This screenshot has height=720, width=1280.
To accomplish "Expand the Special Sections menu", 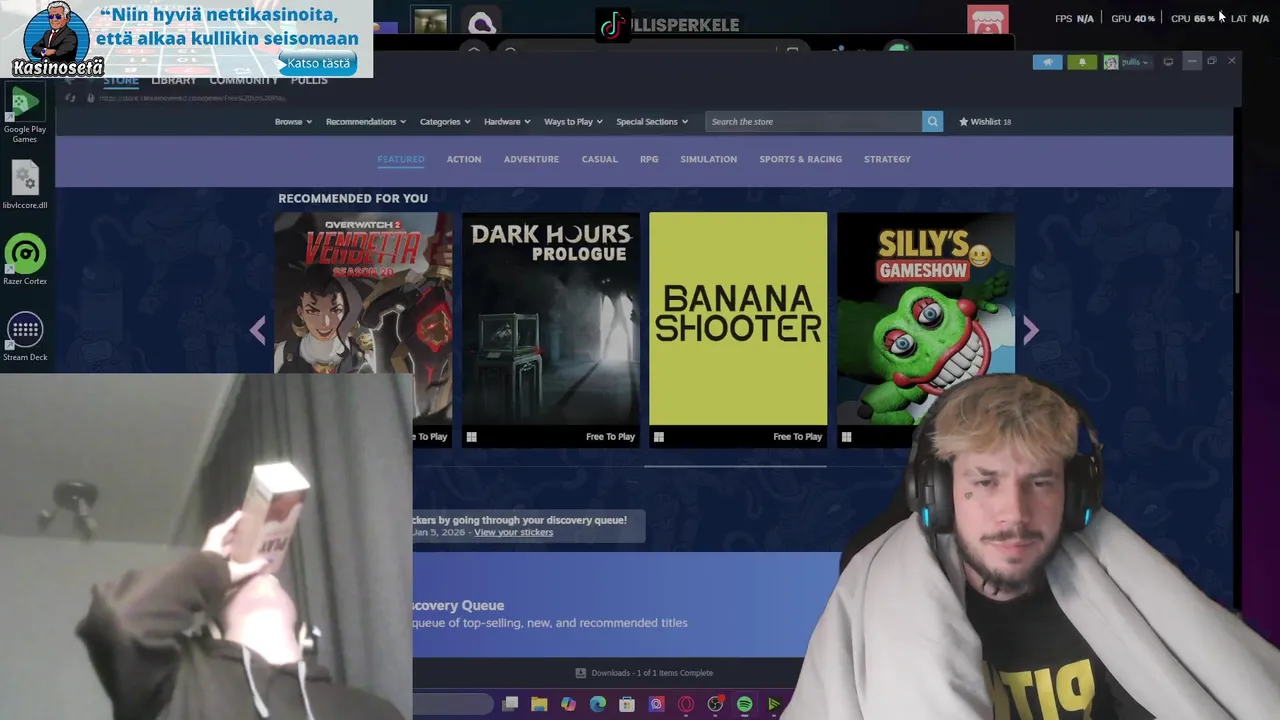I will 652,122.
